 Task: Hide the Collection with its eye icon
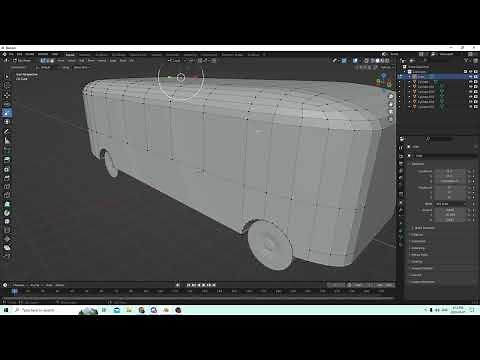471,71
